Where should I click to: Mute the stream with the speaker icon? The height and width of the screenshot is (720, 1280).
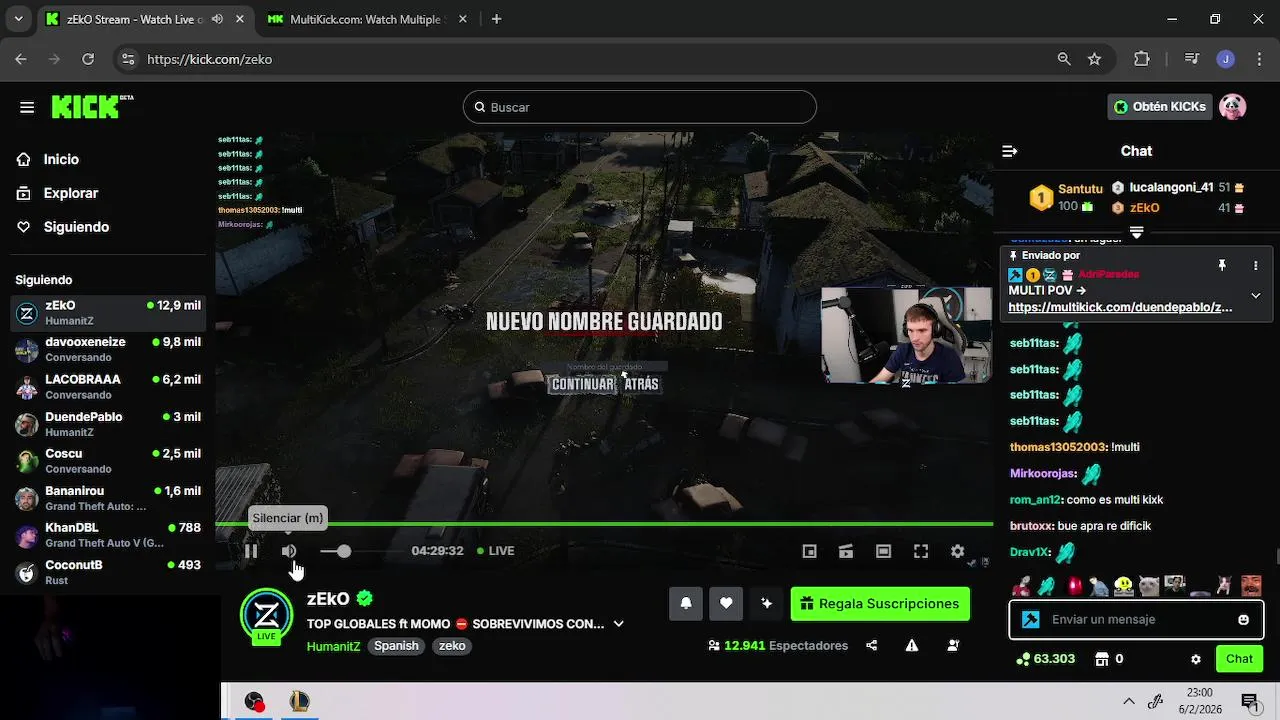click(x=289, y=551)
